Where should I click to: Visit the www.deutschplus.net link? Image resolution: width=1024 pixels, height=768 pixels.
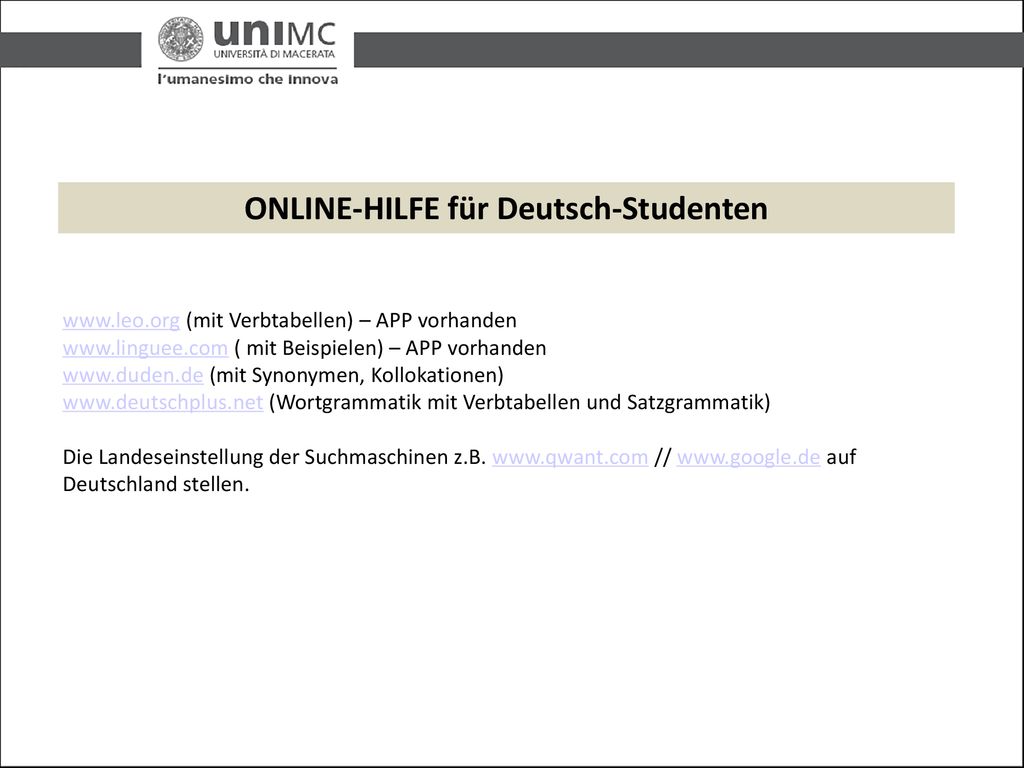(x=163, y=402)
